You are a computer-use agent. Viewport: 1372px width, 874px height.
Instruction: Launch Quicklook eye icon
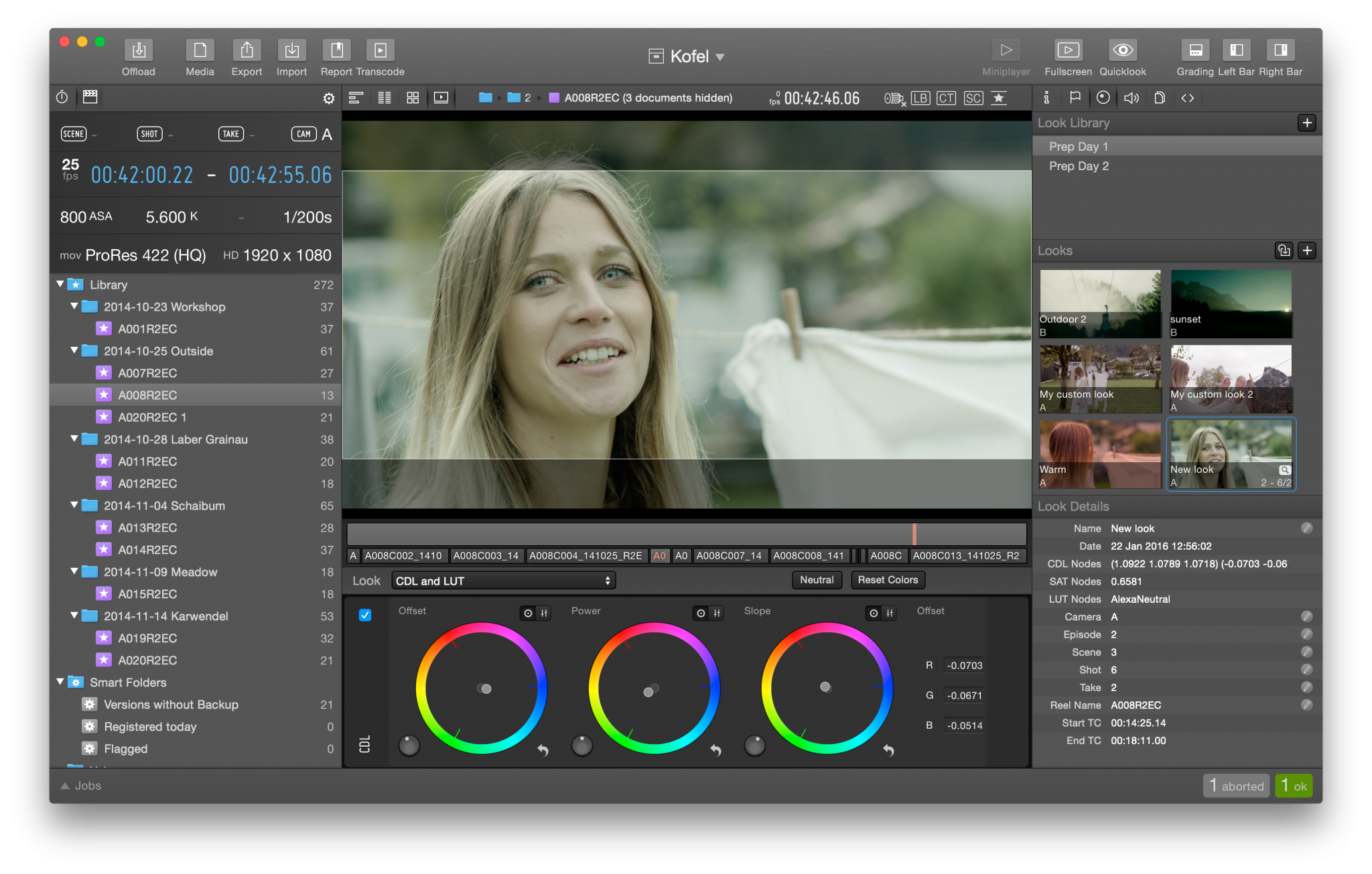[1123, 50]
